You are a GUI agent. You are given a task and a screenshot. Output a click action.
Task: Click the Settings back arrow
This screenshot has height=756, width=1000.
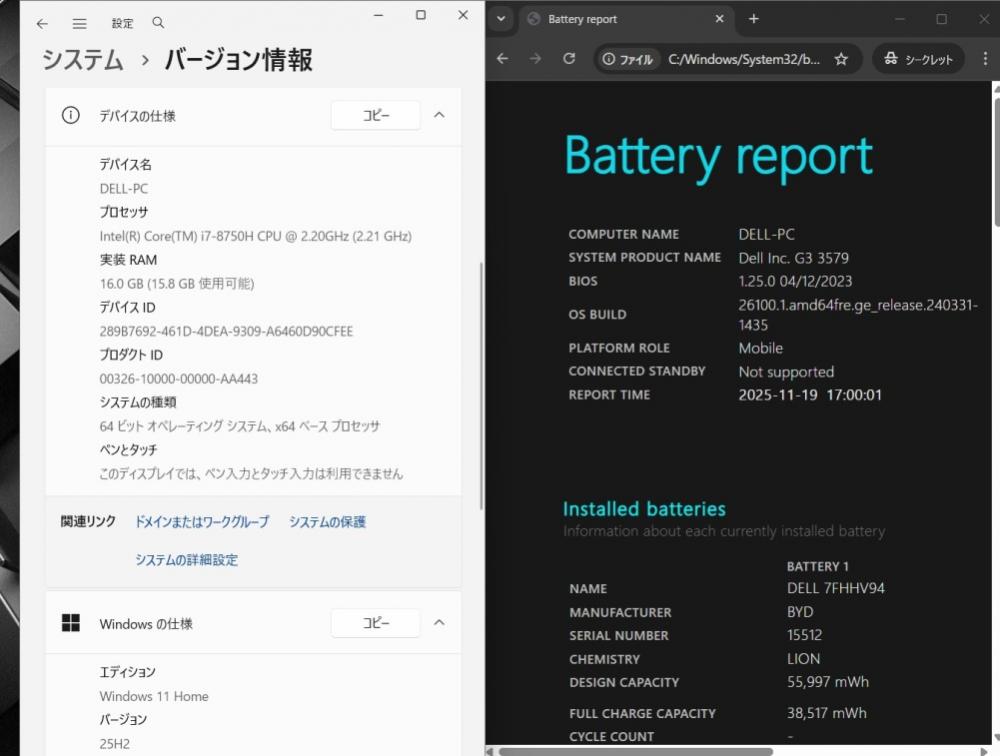pos(42,24)
